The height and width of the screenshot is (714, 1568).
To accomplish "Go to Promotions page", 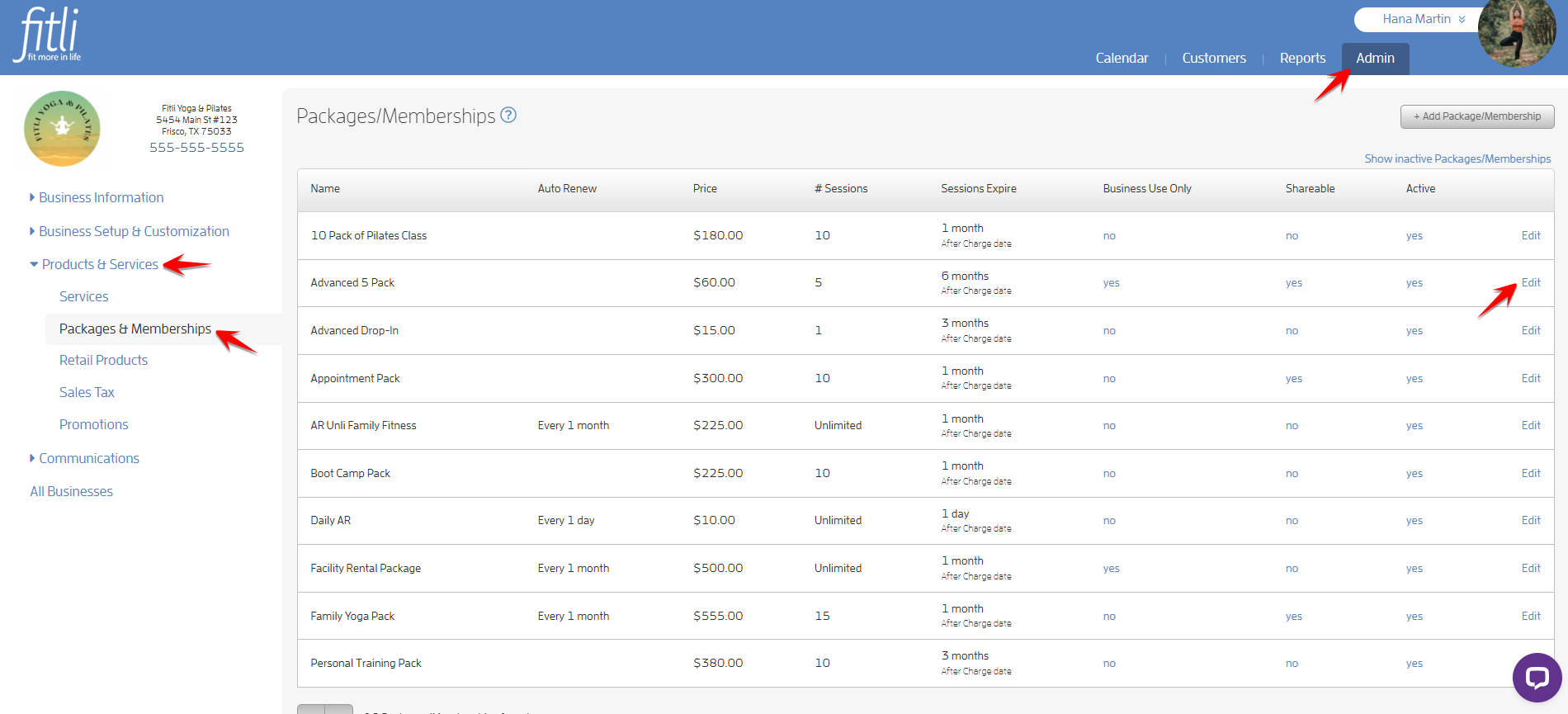I will pos(94,424).
